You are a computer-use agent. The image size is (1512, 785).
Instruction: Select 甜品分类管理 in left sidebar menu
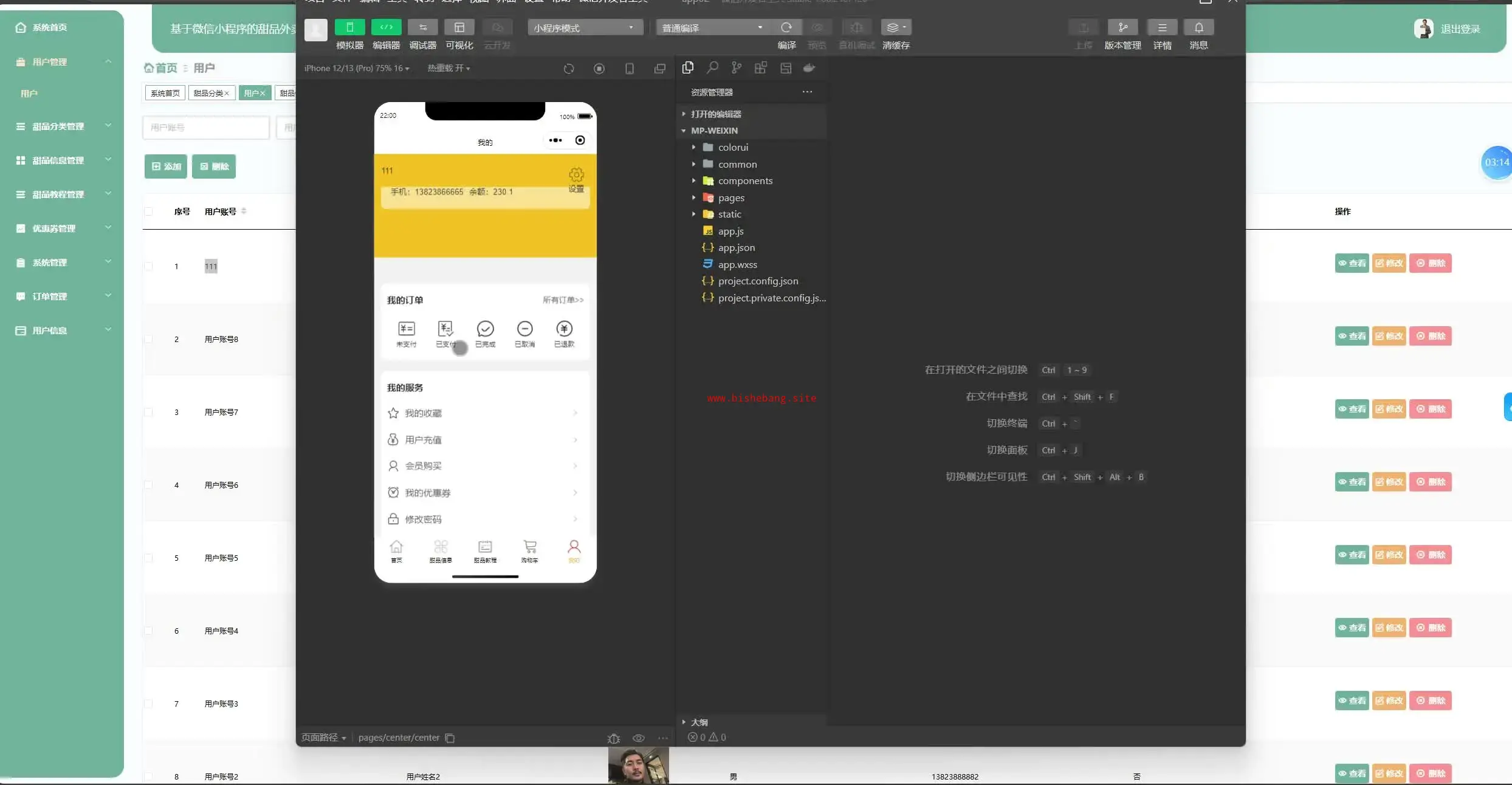click(58, 126)
